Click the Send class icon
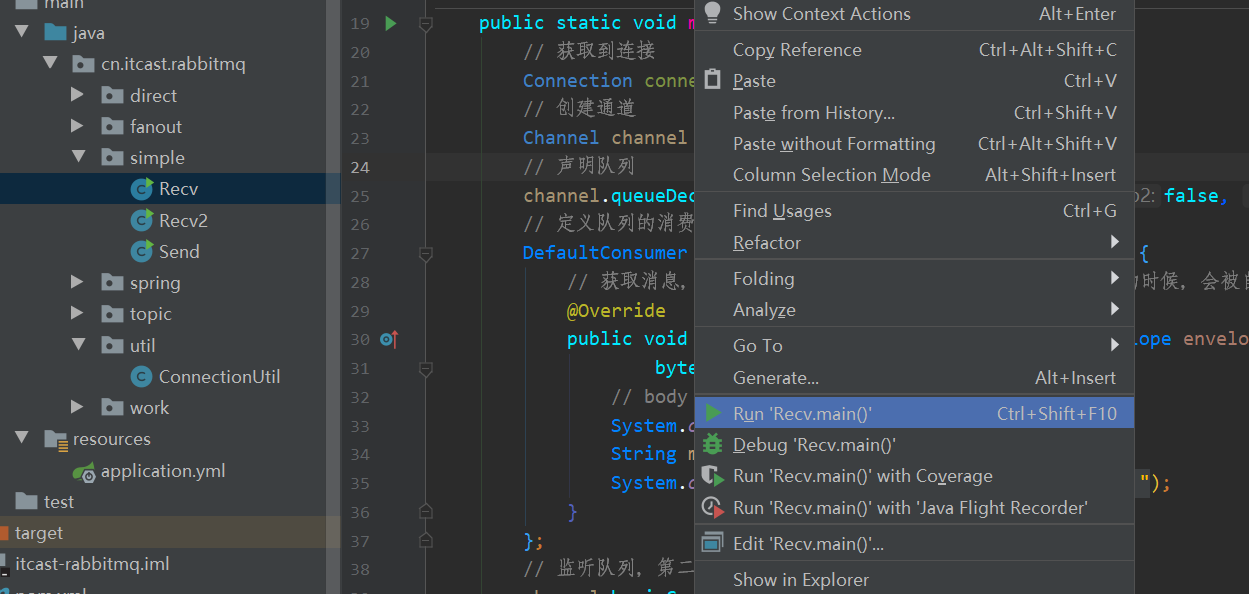 click(x=141, y=251)
